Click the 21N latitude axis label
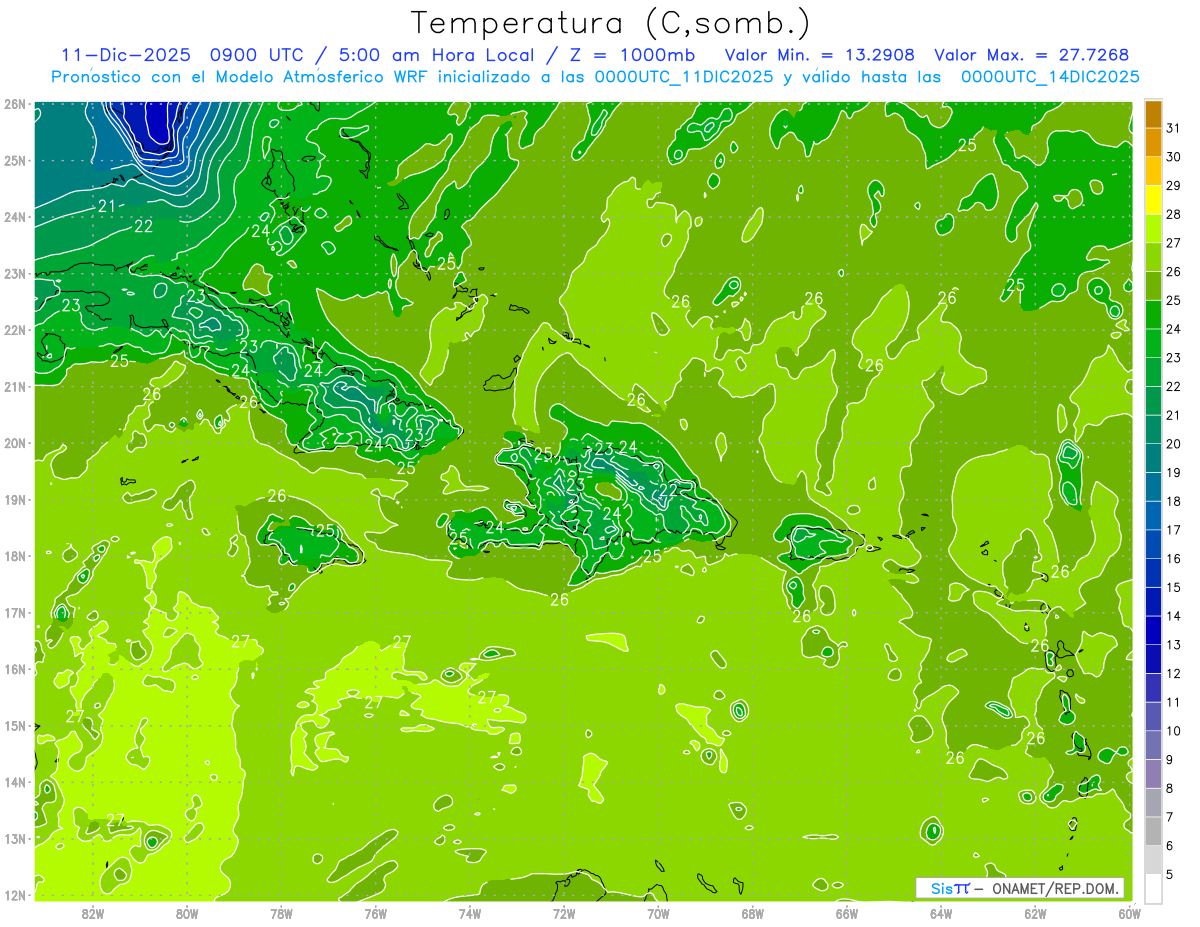This screenshot has width=1200, height=927. (x=15, y=387)
